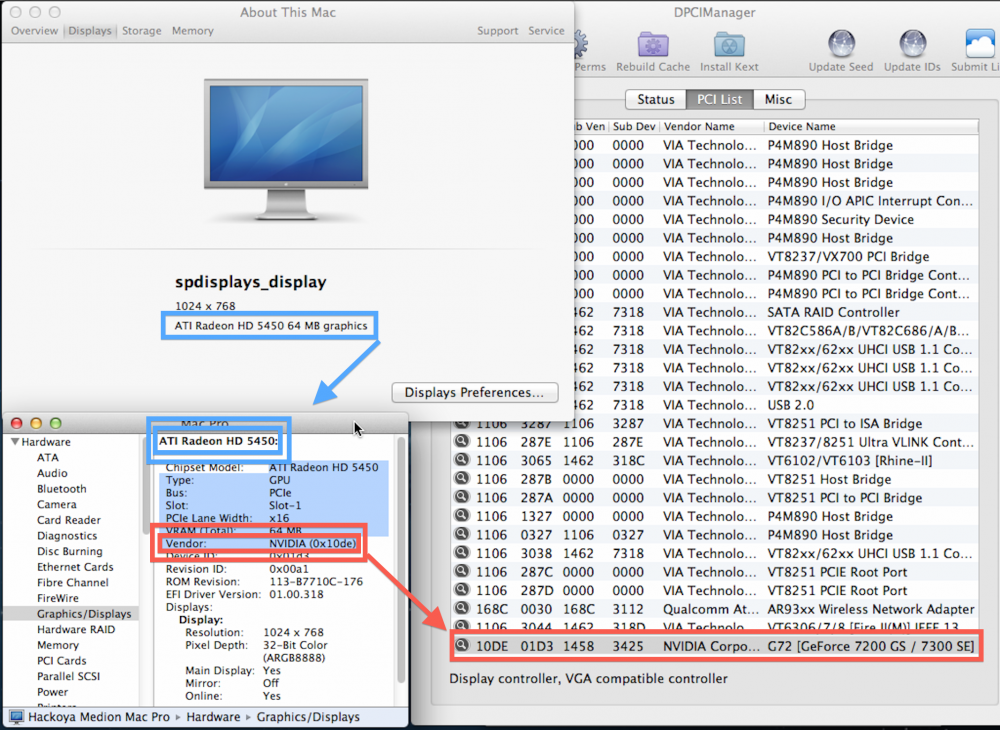Click the Device Name column header
1000x730 pixels.
tap(871, 126)
